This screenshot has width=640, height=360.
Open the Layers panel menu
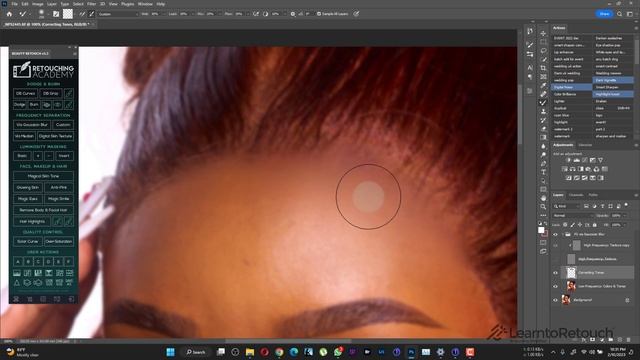[x=636, y=195]
